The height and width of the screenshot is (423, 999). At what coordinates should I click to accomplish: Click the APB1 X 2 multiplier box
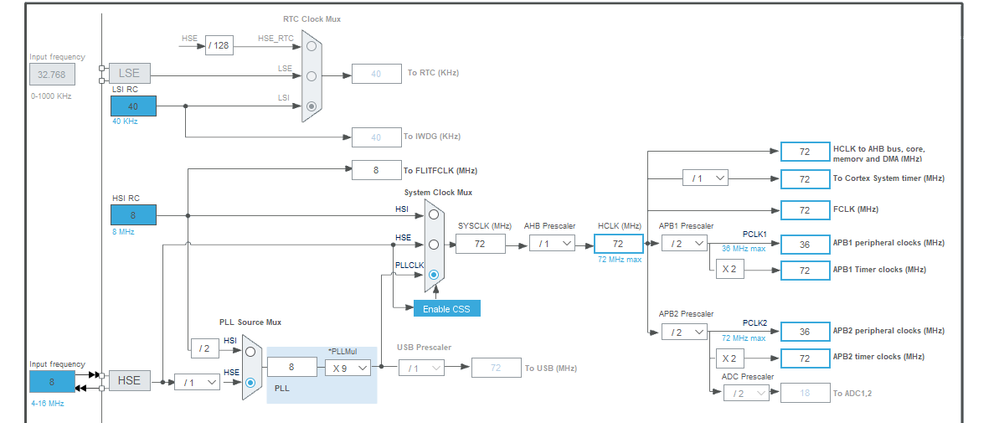coord(729,269)
